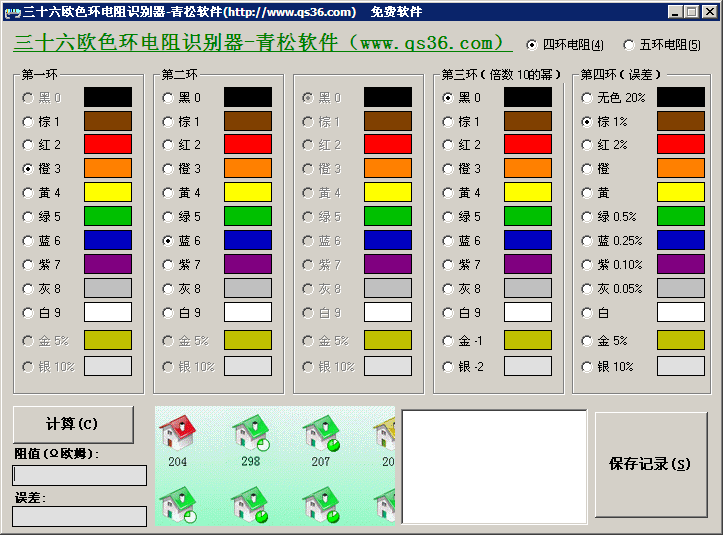The width and height of the screenshot is (723, 535).
Task: Select 银 -2 multiplier in the third ring group
Action: coord(463,367)
